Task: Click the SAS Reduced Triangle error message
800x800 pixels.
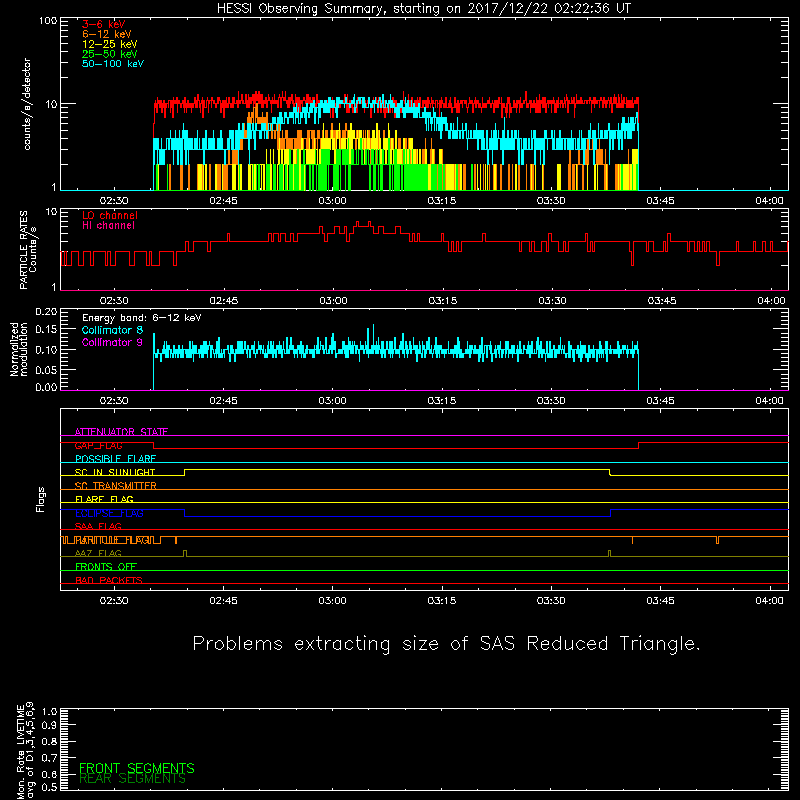Action: (x=446, y=644)
